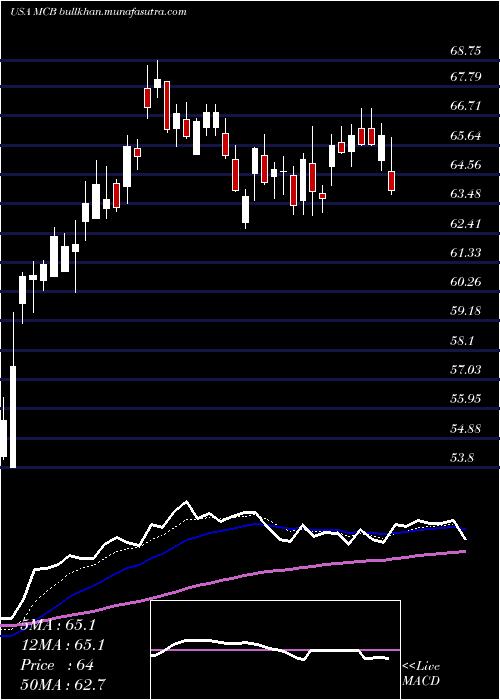Select the 62.41 price axis label
The image size is (500, 700).
click(466, 223)
